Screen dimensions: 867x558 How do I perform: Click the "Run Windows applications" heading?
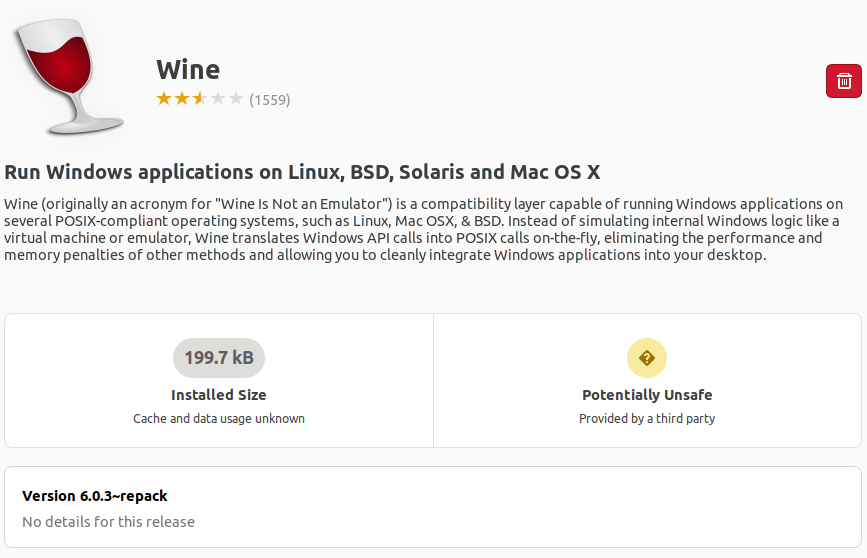tap(302, 172)
